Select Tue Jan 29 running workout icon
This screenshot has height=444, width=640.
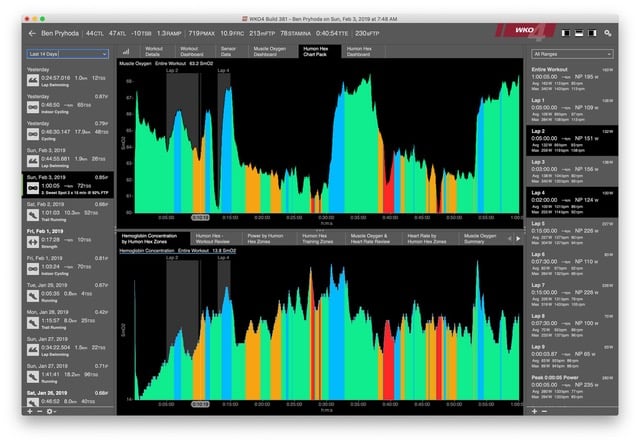(33, 295)
